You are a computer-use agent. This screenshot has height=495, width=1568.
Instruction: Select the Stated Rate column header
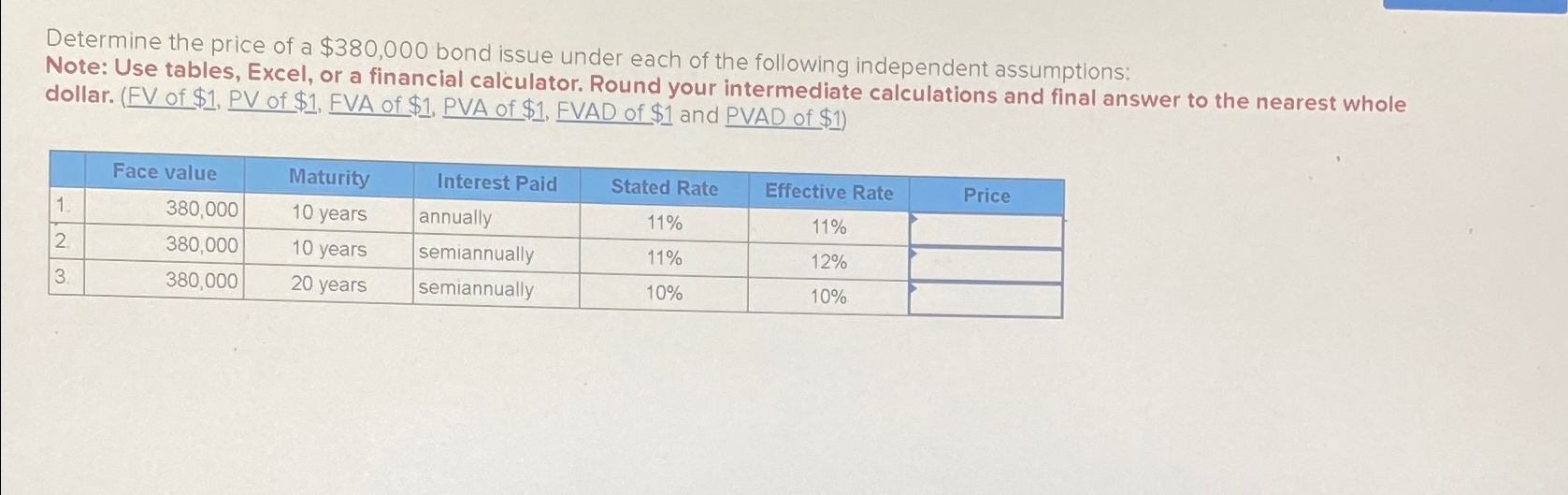[664, 187]
